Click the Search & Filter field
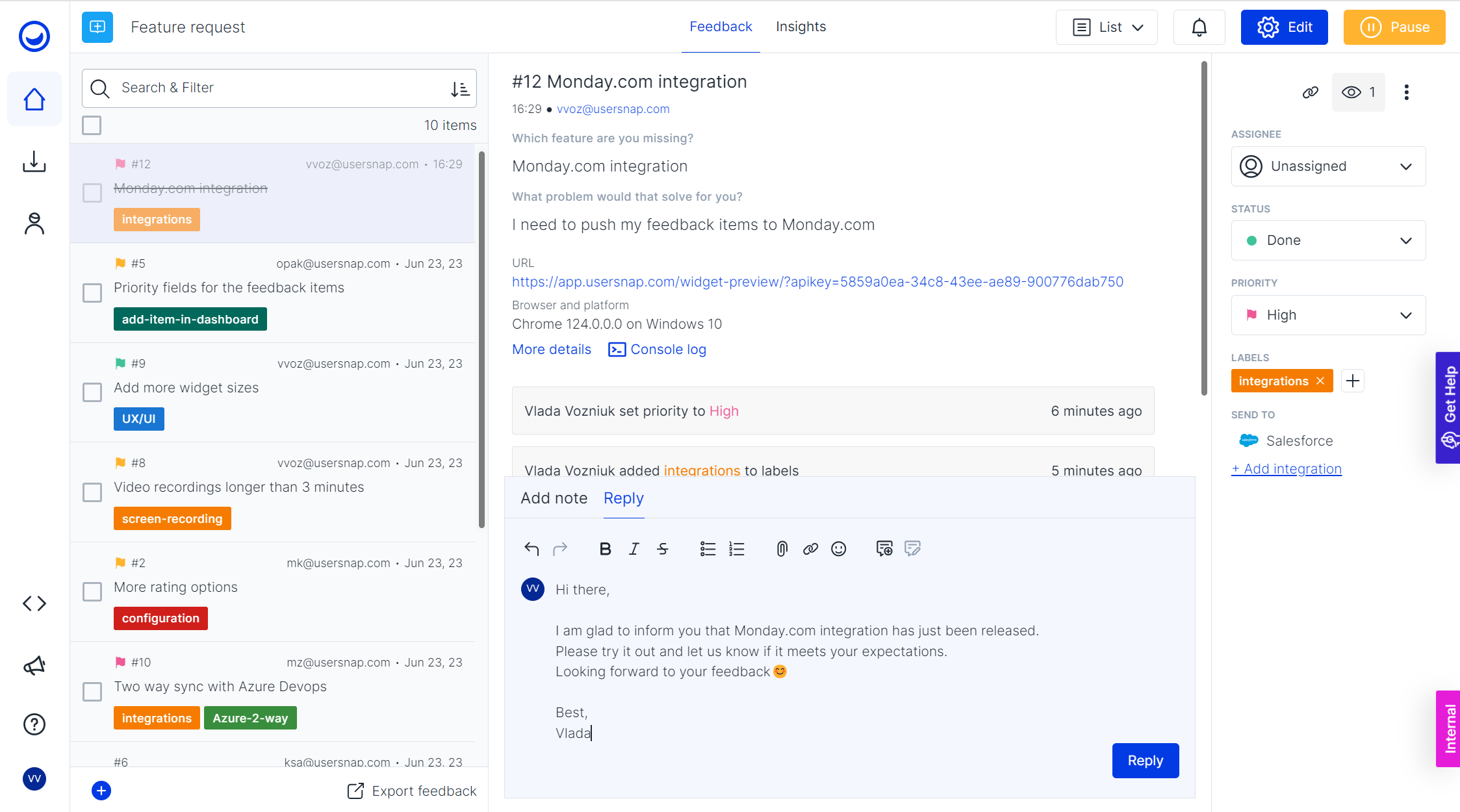Viewport: 1460px width, 812px height. (279, 88)
